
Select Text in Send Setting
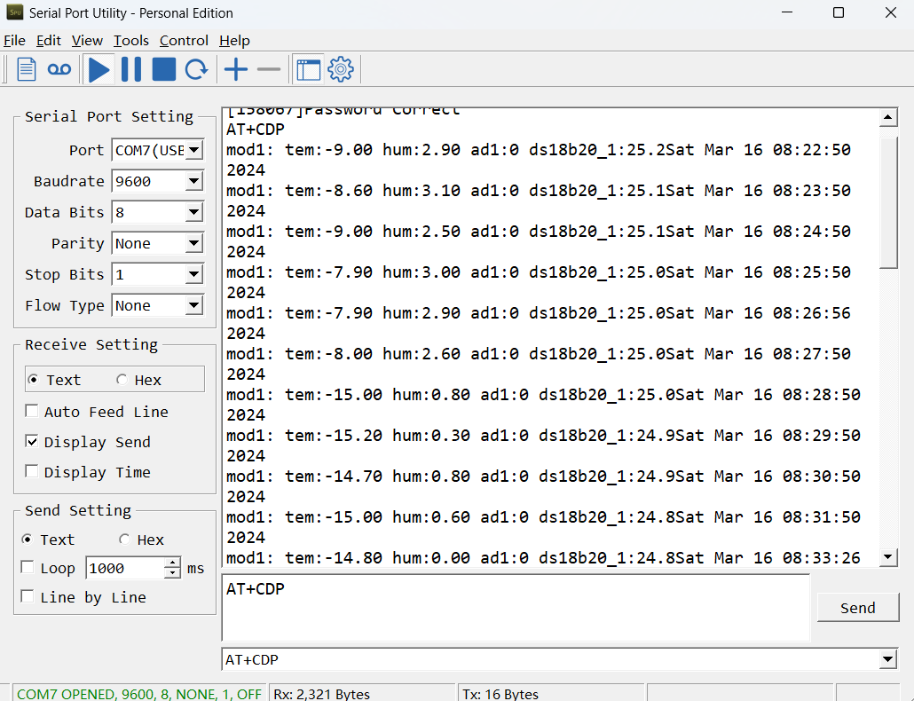click(x=48, y=540)
